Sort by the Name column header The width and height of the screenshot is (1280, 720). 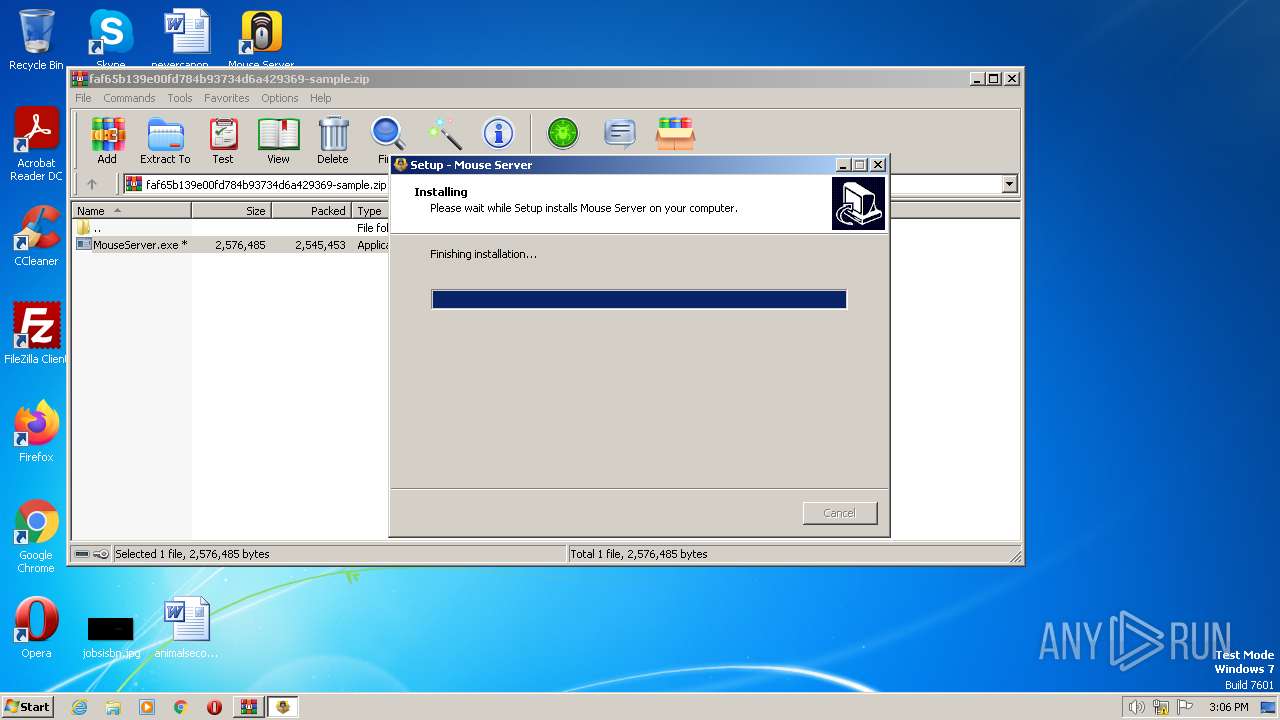click(x=132, y=211)
